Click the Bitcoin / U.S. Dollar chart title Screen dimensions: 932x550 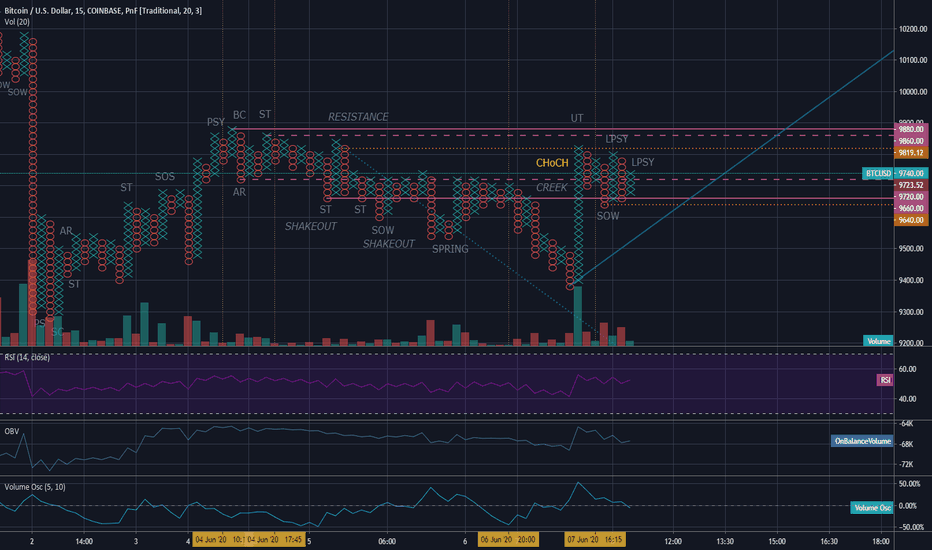coord(103,11)
